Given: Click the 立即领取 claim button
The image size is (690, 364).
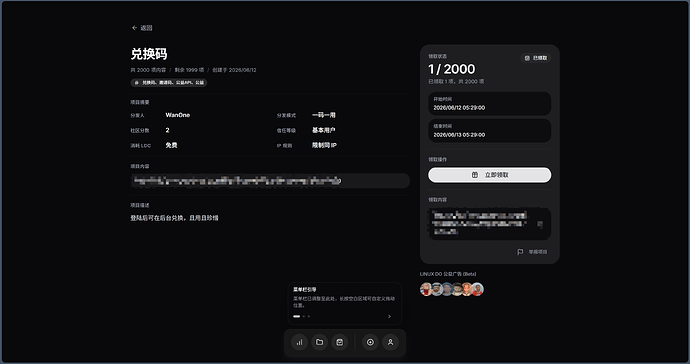Looking at the screenshot, I should (489, 175).
